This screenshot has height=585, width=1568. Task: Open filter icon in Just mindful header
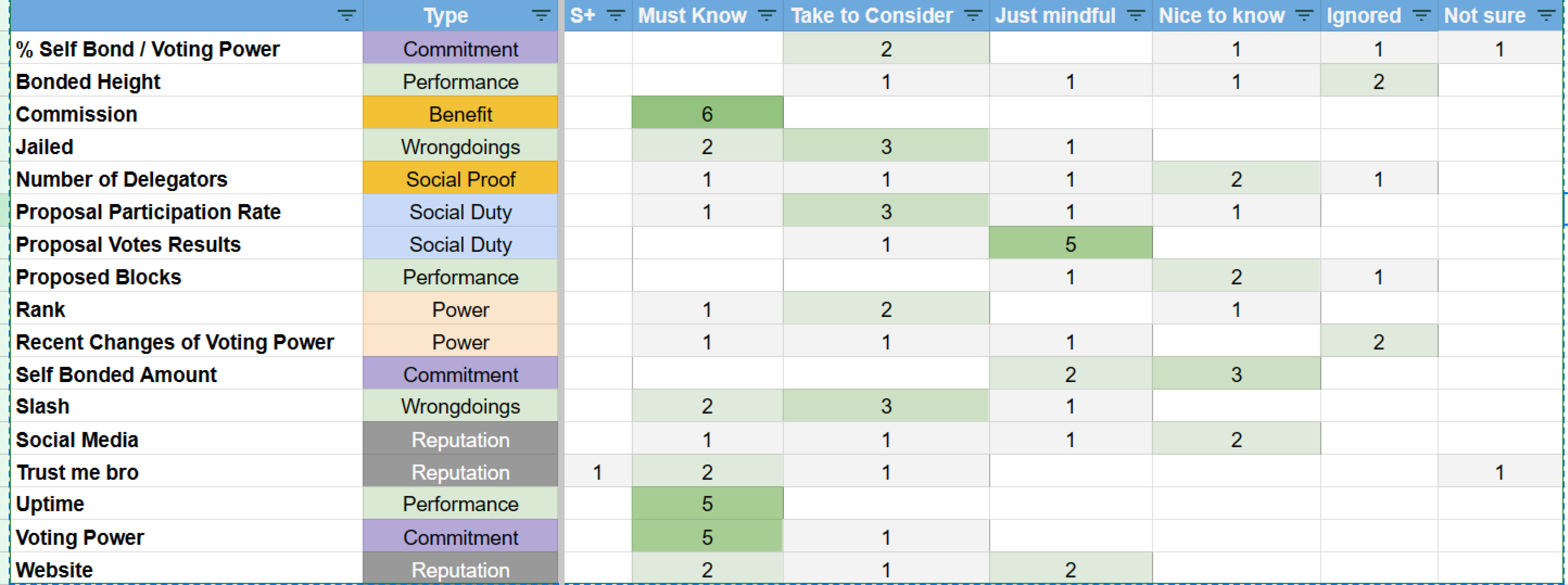[1136, 15]
